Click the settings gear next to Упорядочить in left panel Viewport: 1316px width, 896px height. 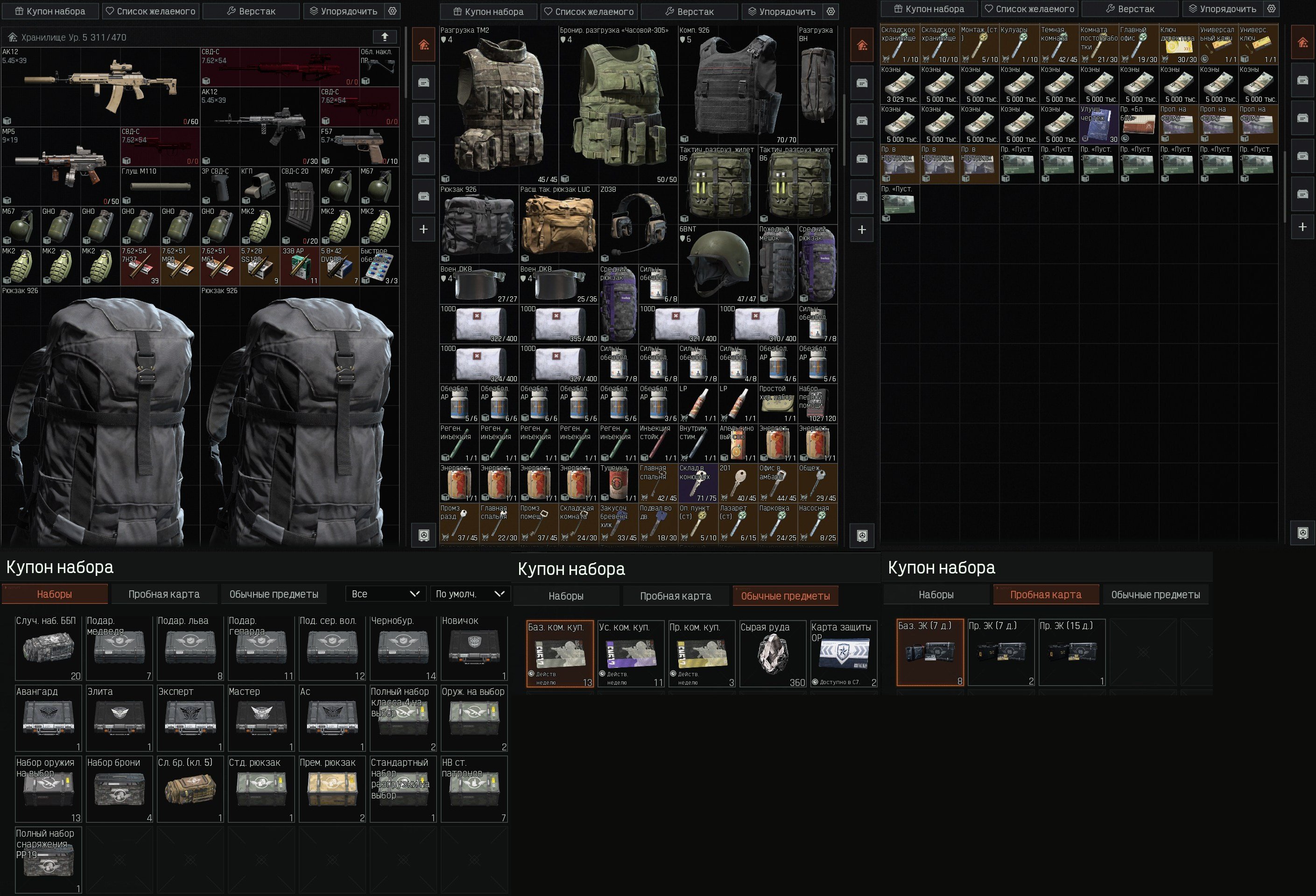[393, 11]
